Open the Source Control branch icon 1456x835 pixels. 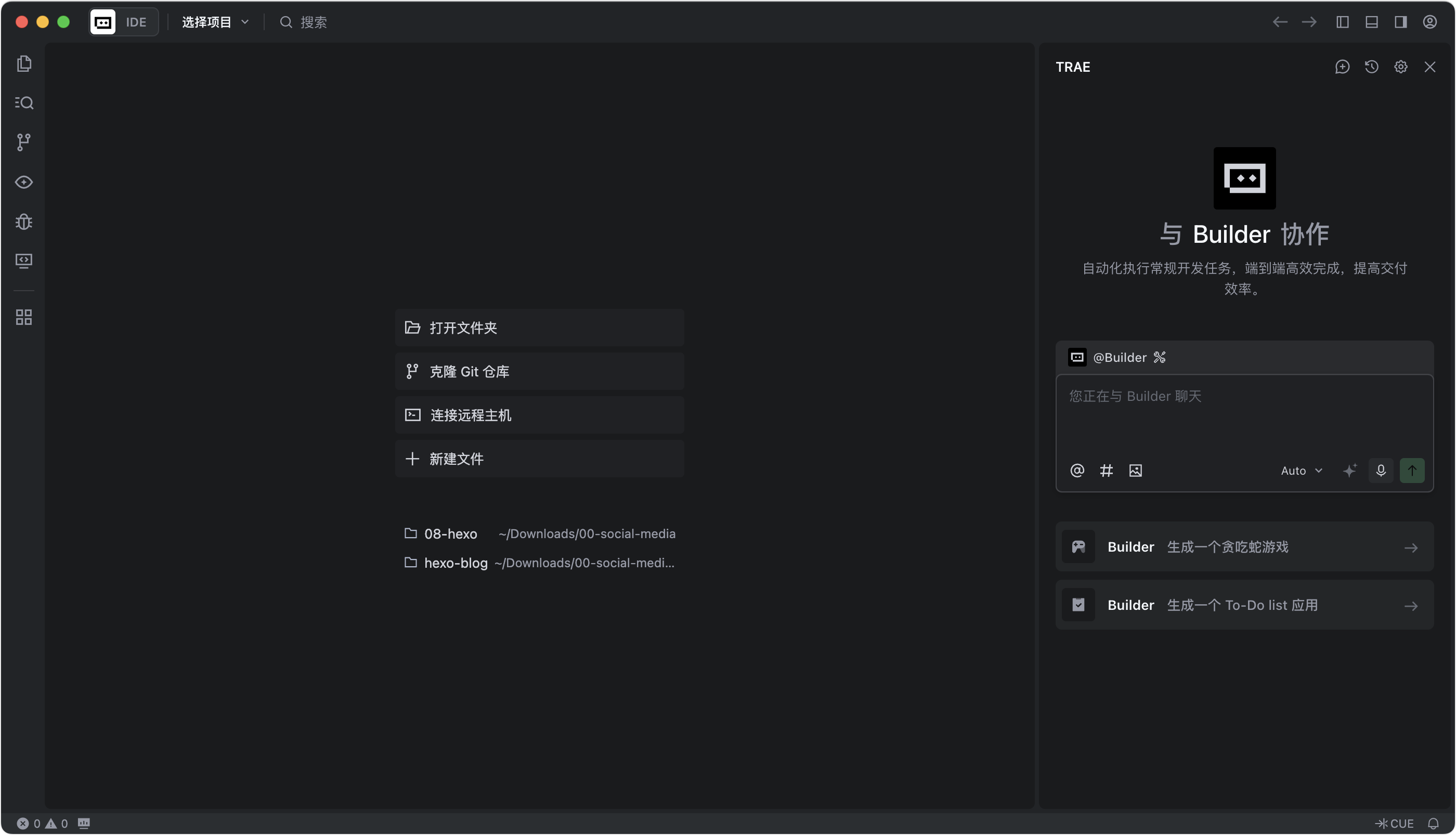[23, 142]
